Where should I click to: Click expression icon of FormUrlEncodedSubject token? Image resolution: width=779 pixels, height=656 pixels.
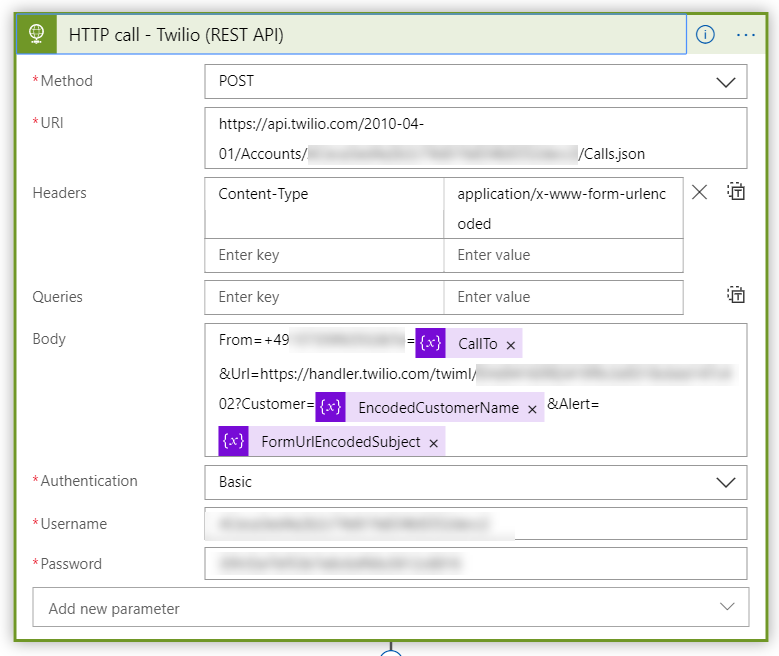[233, 441]
